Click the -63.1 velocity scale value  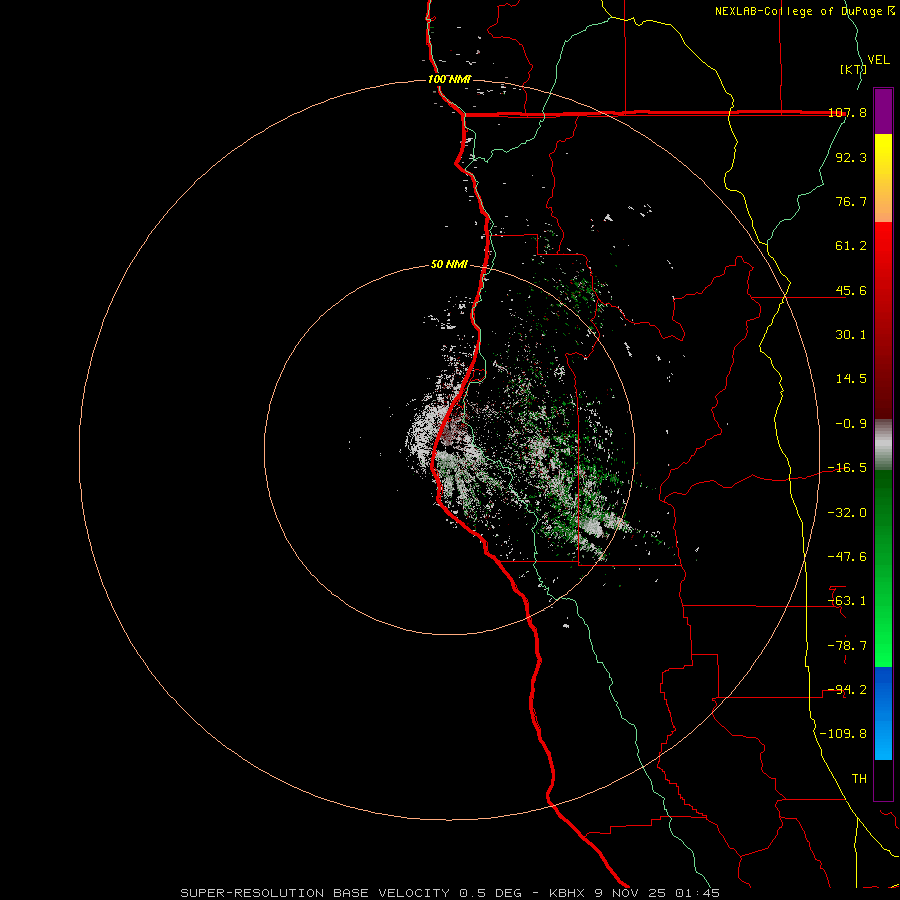pyautogui.click(x=847, y=601)
